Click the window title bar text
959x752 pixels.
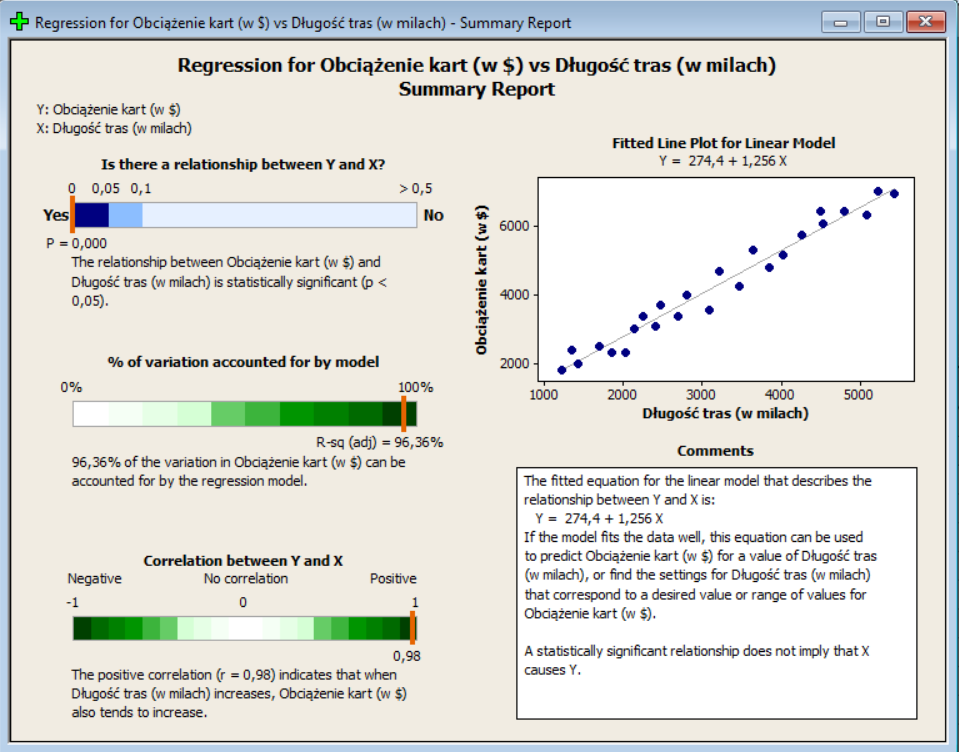[303, 23]
